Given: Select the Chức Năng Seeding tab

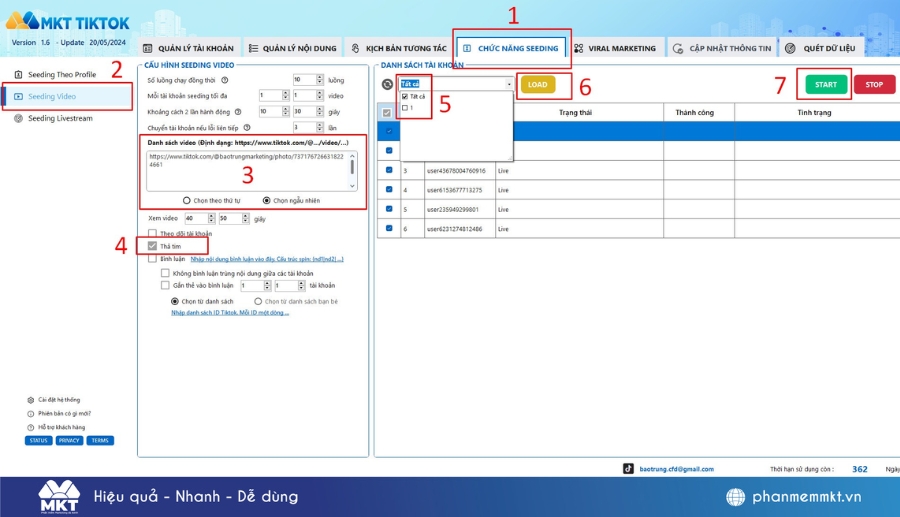Looking at the screenshot, I should click(x=510, y=48).
